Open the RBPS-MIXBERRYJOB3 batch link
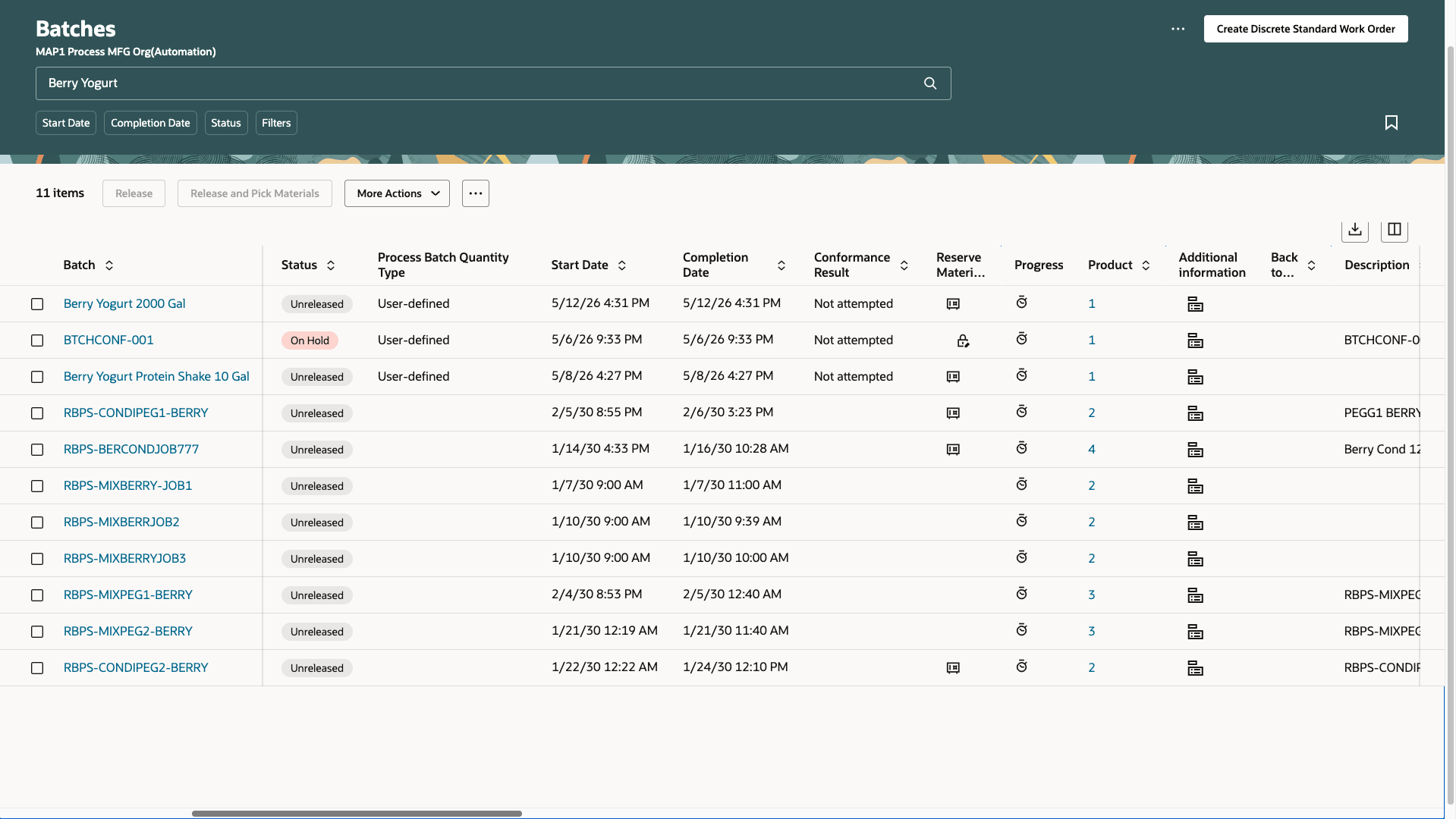This screenshot has width=1456, height=819. tap(124, 558)
